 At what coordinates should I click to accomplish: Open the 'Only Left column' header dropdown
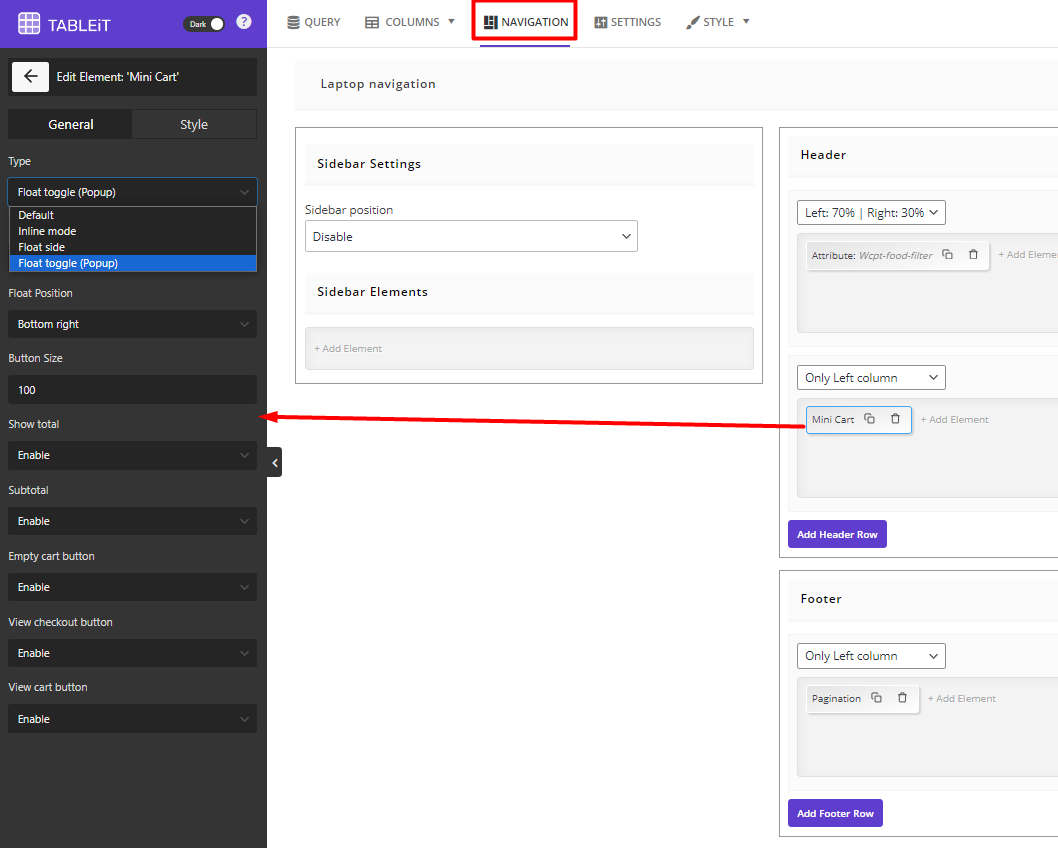click(x=870, y=377)
